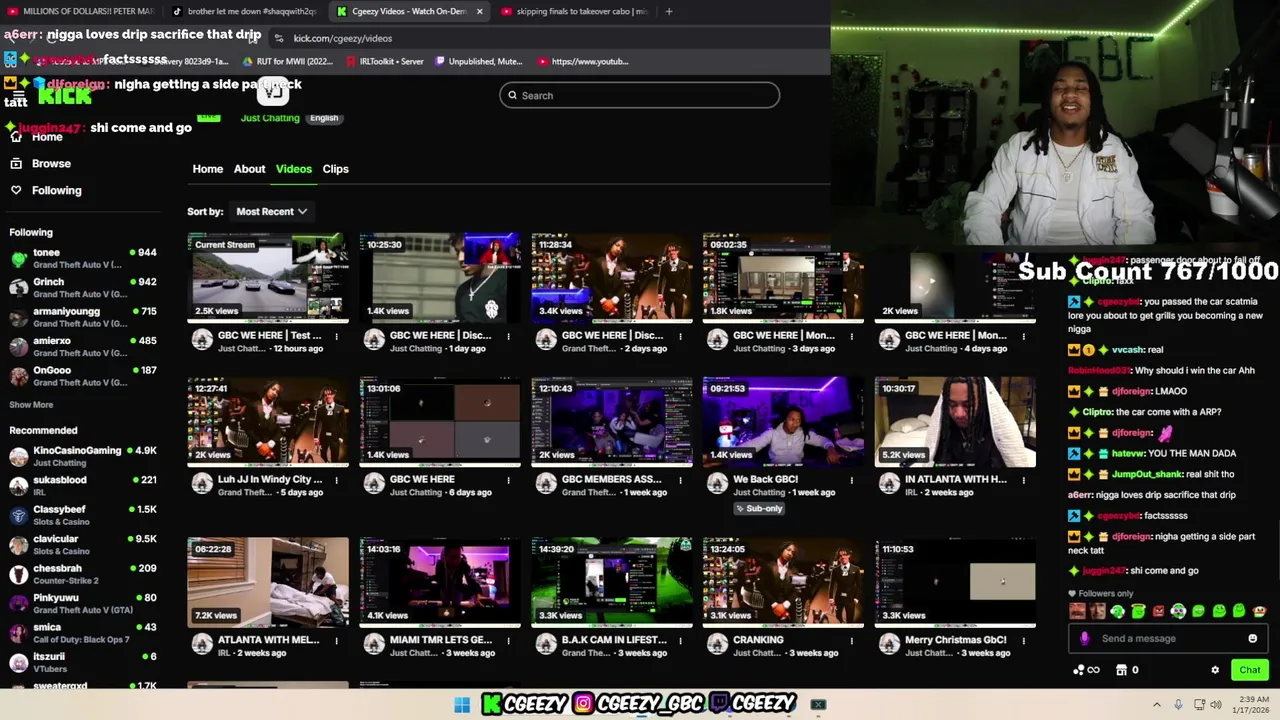This screenshot has width=1280, height=720.
Task: Click the 'We Back GBC!' video title
Action: pyautogui.click(x=766, y=479)
